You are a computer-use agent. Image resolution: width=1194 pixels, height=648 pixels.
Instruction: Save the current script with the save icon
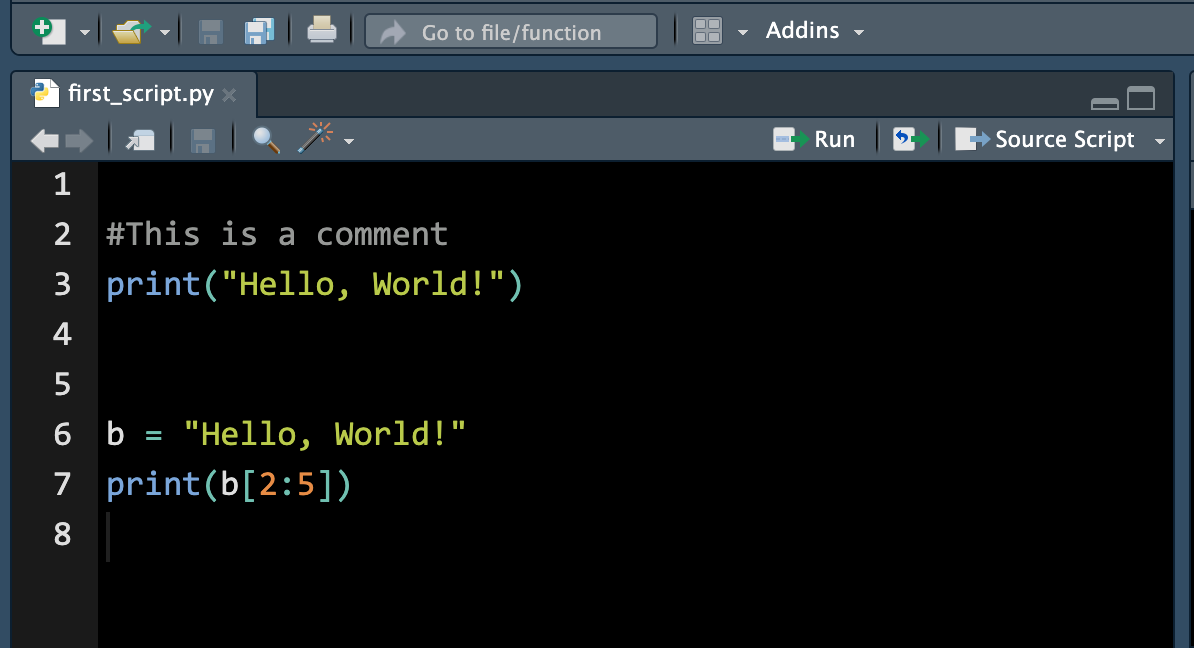click(209, 31)
